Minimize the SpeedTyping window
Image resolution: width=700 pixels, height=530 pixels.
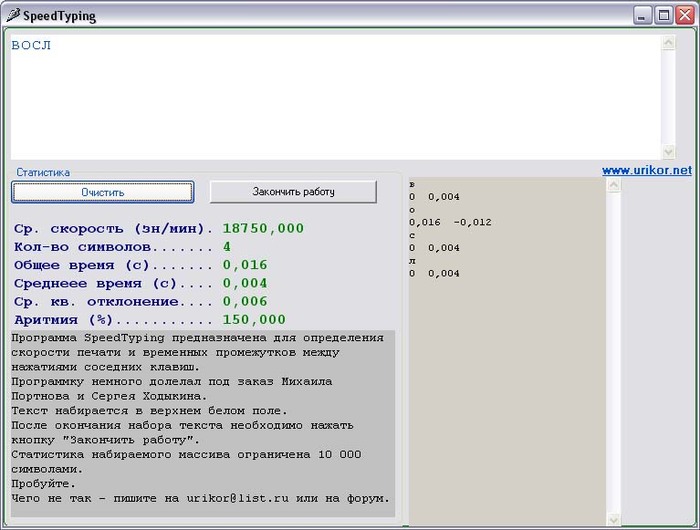(642, 16)
